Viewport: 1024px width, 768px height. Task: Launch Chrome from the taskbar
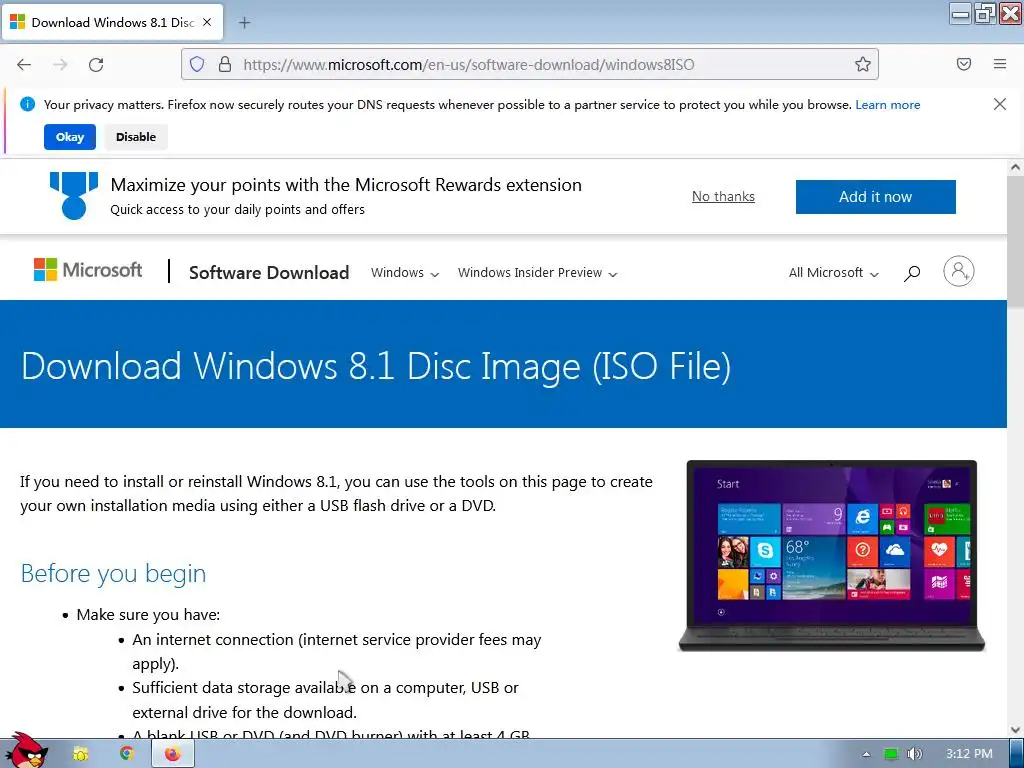point(126,754)
